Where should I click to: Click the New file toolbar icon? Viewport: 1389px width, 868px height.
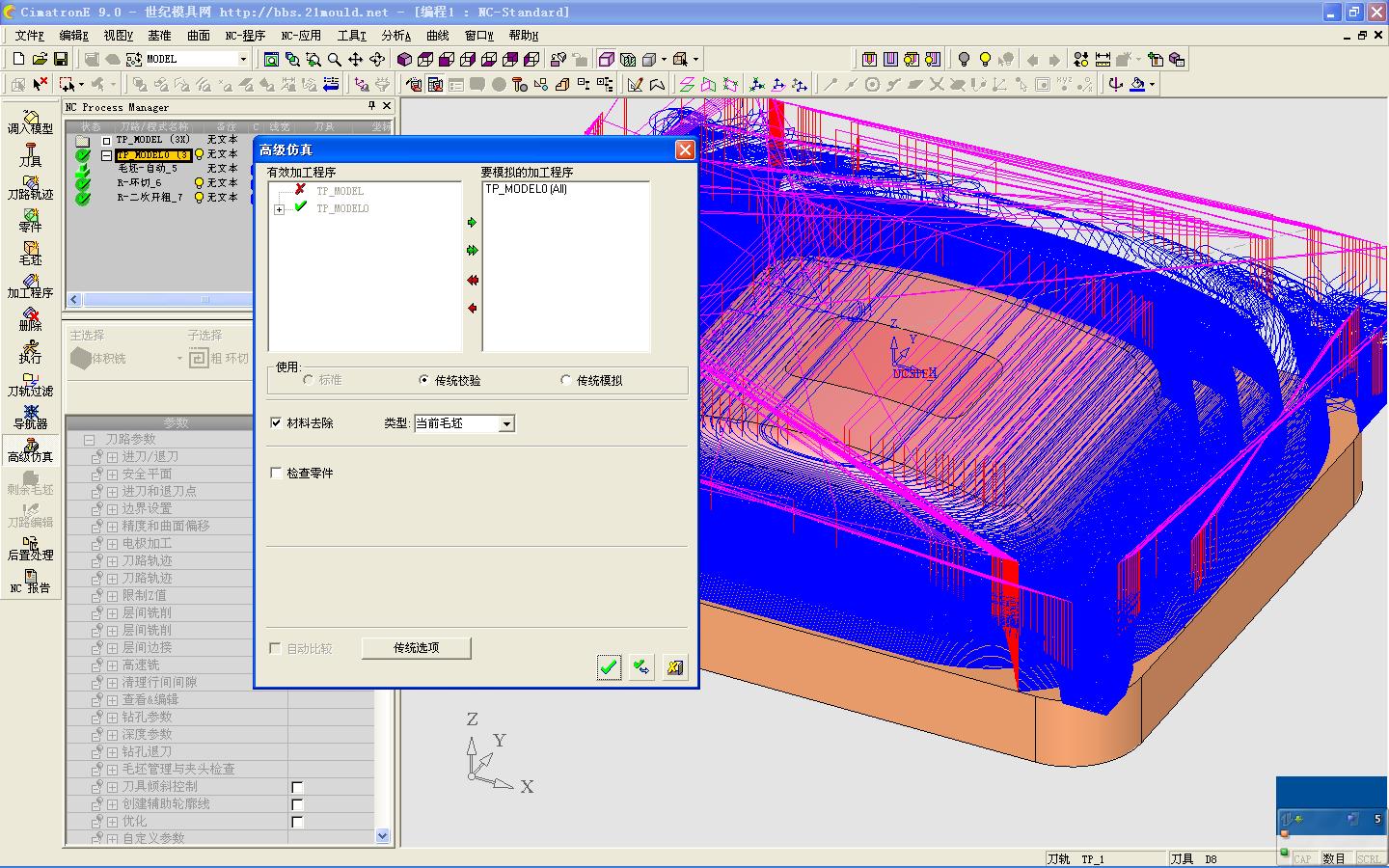[18, 59]
